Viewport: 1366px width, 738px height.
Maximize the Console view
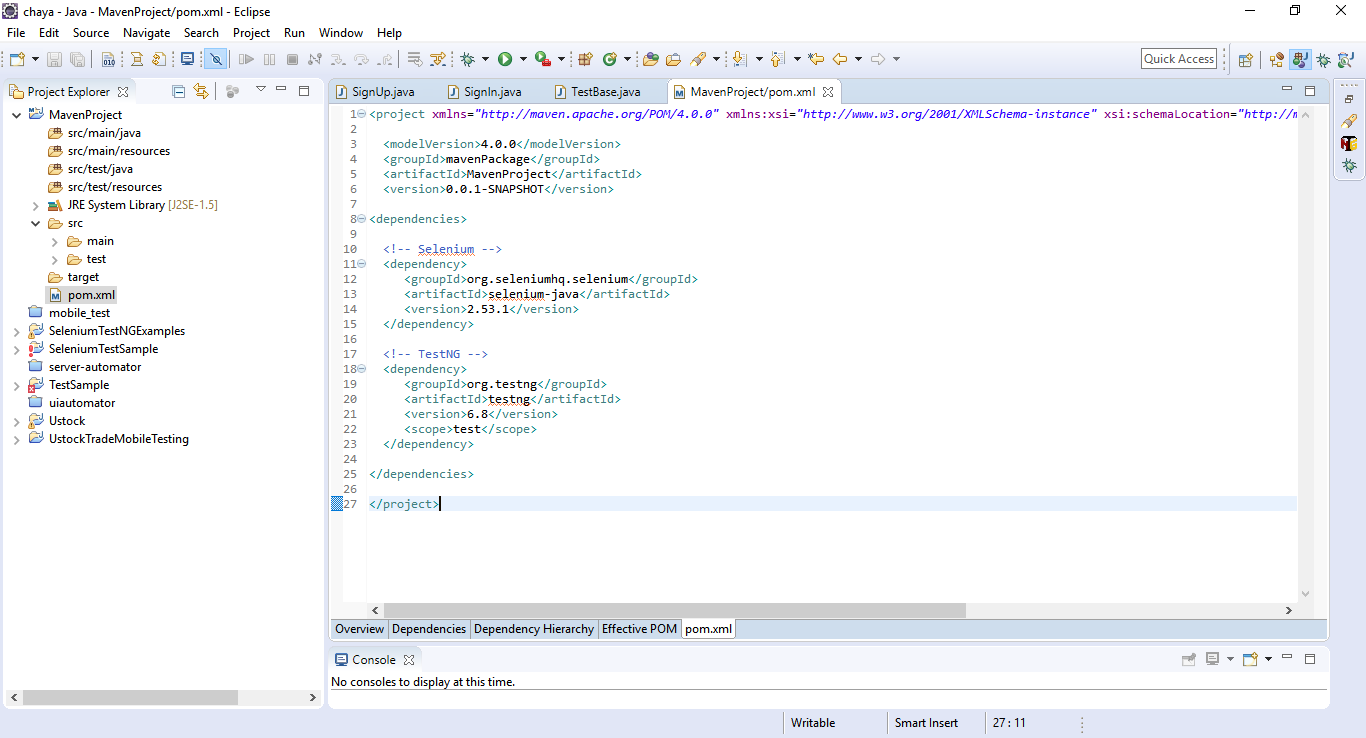tap(1310, 659)
